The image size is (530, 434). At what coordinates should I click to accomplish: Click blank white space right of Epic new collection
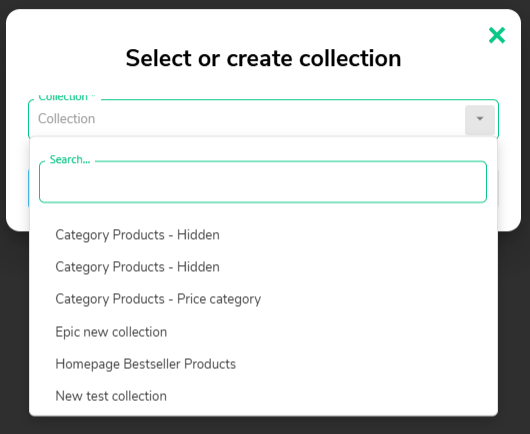tap(331, 332)
